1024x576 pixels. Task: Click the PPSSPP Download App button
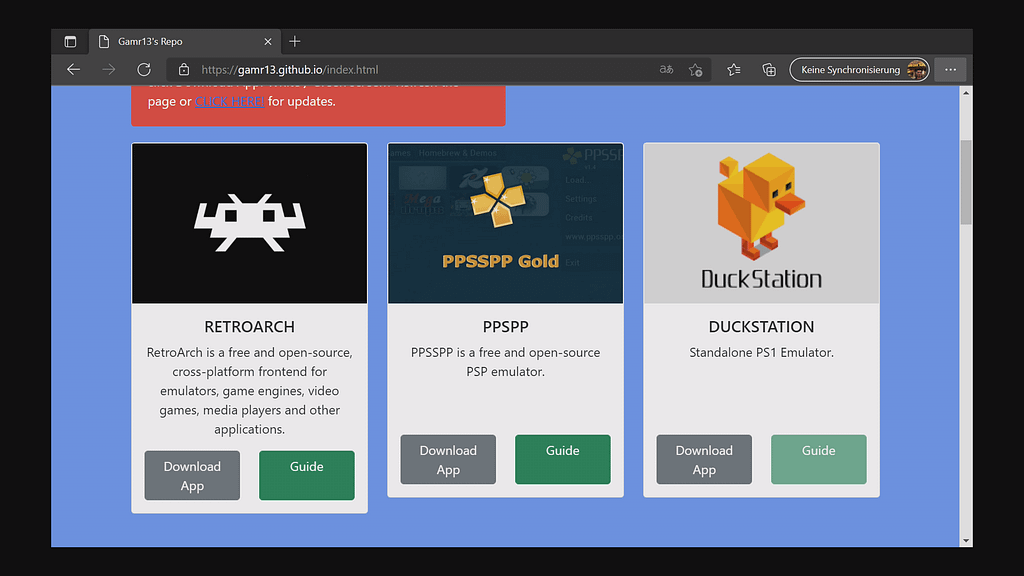pos(448,460)
